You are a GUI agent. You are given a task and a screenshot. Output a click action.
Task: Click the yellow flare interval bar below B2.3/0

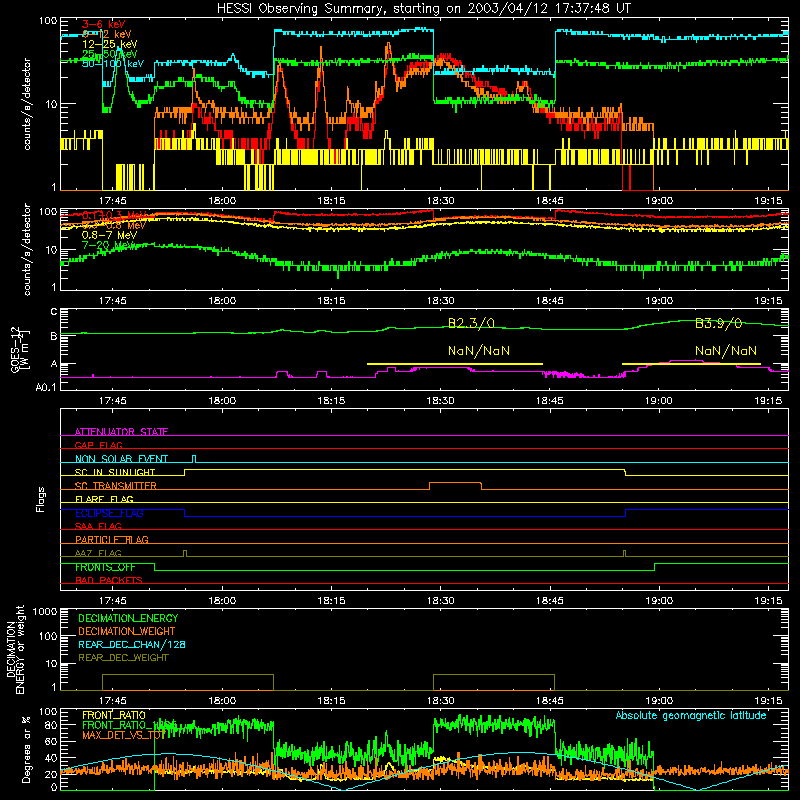click(455, 364)
